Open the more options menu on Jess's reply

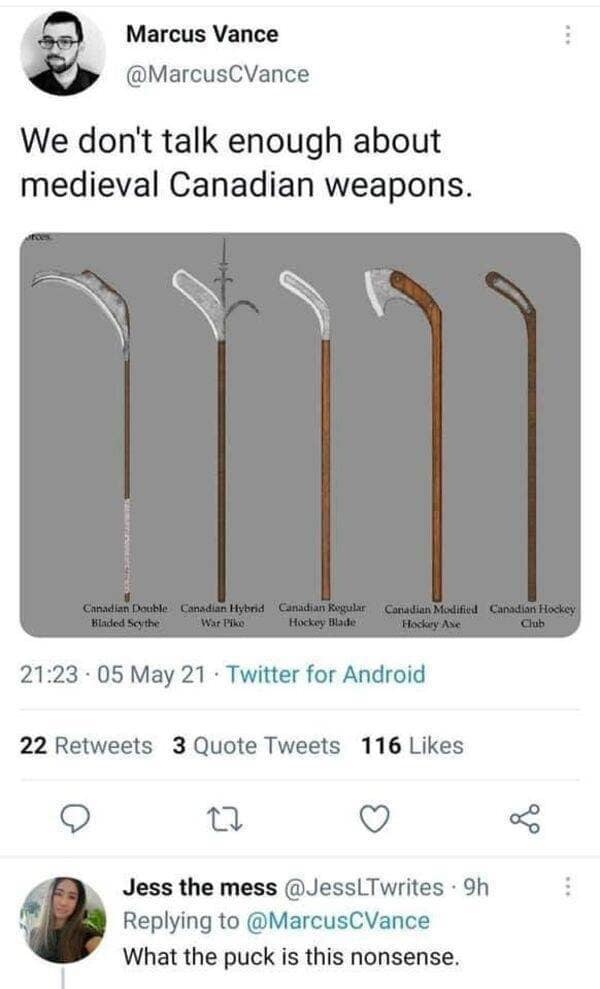click(x=567, y=886)
